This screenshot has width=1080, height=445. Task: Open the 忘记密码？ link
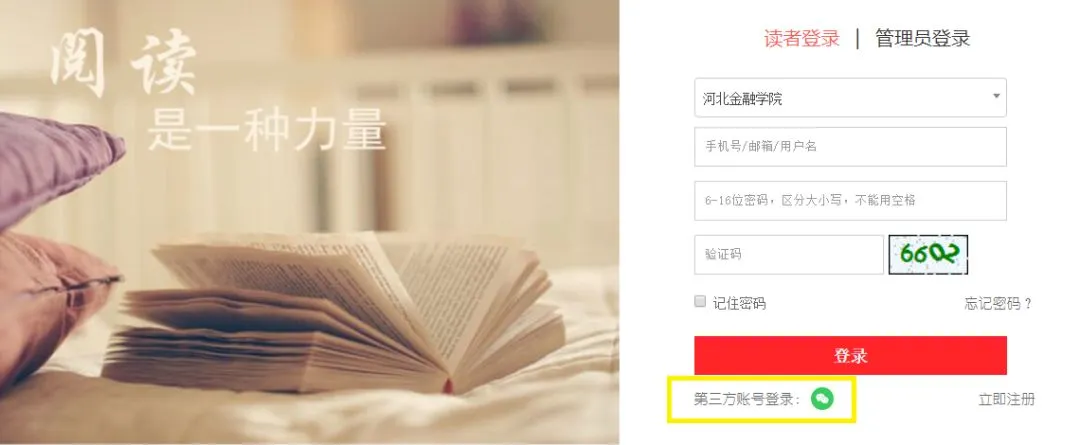click(x=998, y=304)
